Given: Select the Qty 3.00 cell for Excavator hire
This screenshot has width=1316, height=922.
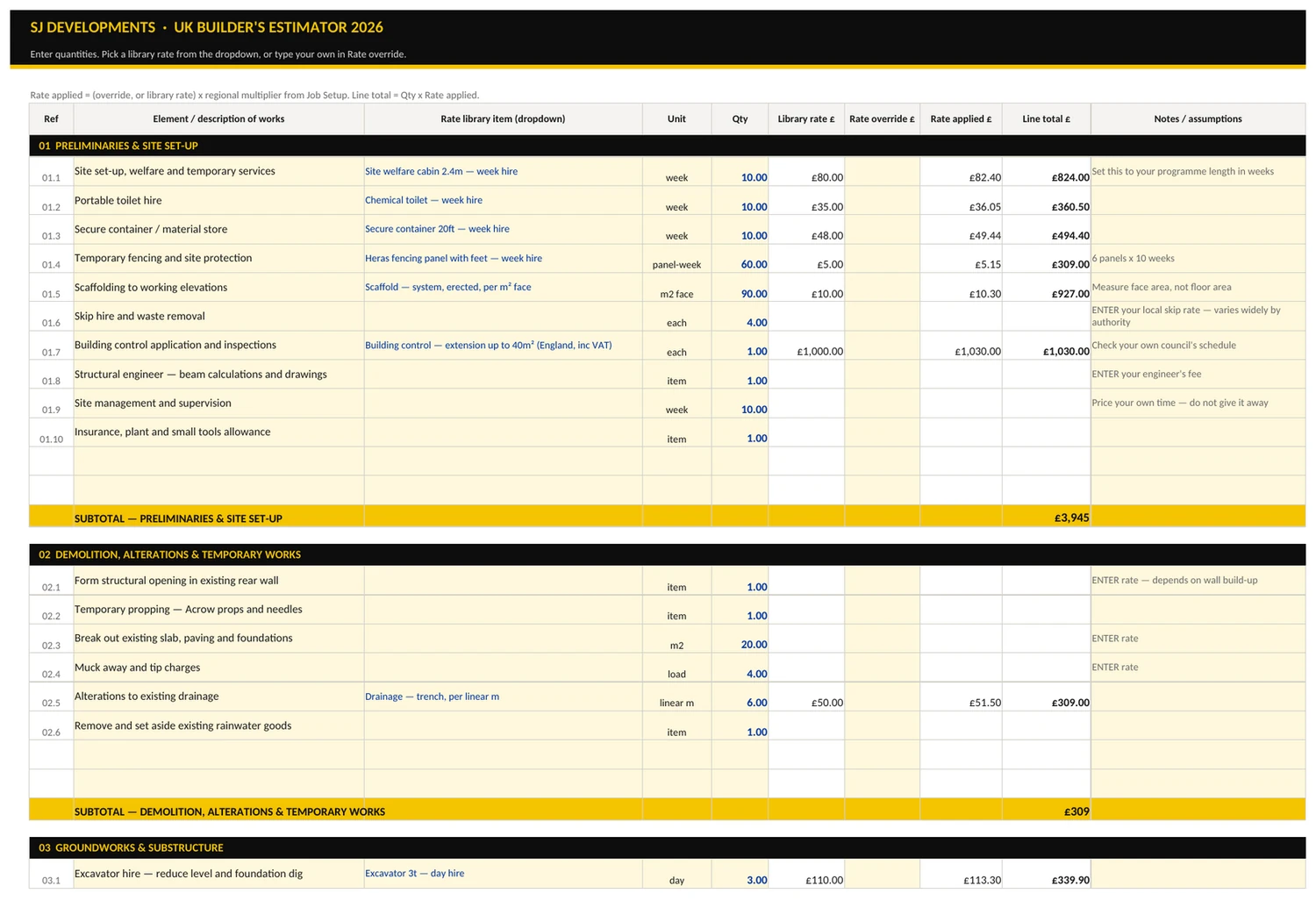Looking at the screenshot, I should point(740,874).
